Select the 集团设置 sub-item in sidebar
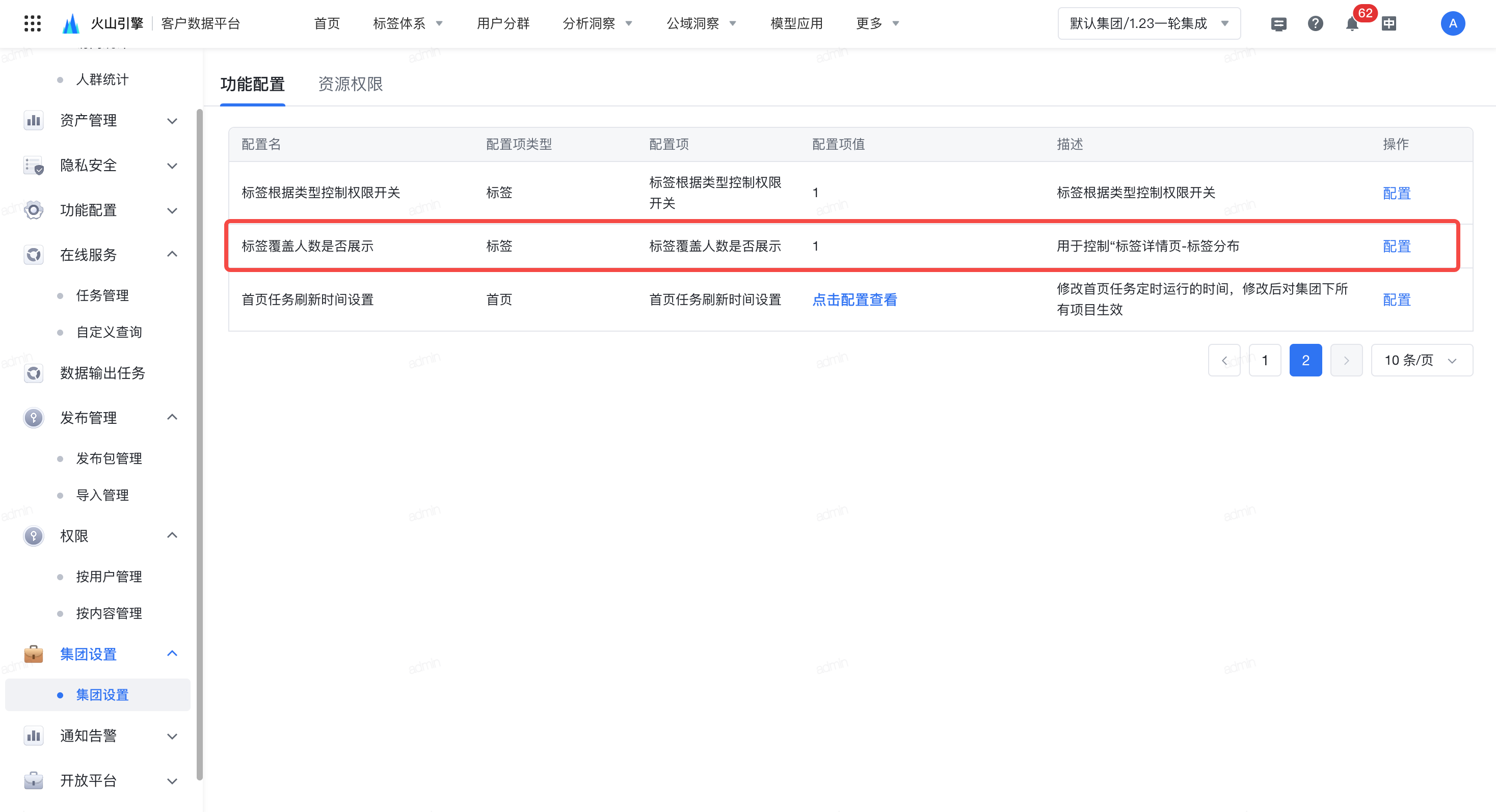This screenshot has height=812, width=1496. pos(97,694)
